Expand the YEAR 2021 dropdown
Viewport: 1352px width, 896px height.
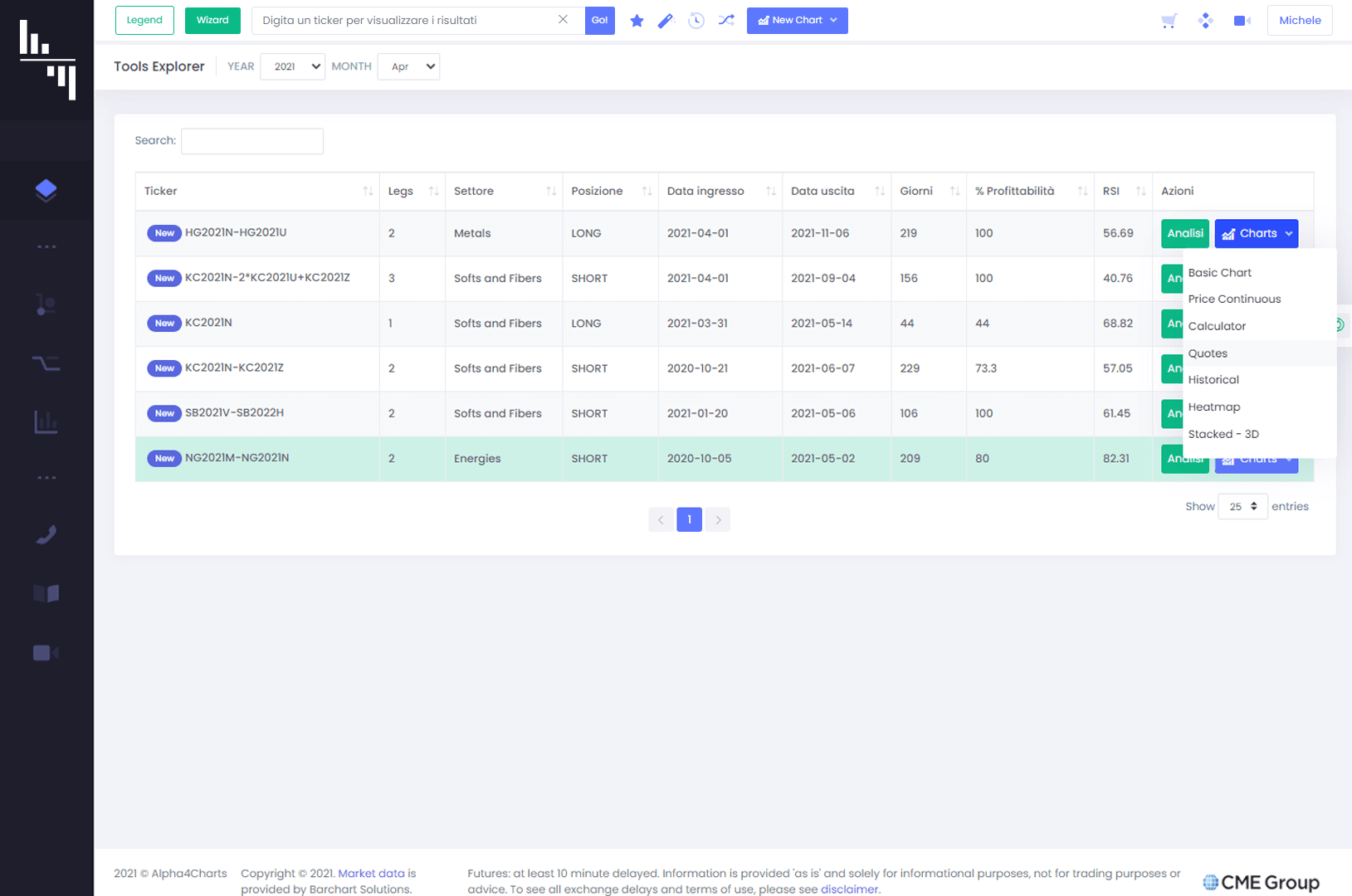(292, 66)
